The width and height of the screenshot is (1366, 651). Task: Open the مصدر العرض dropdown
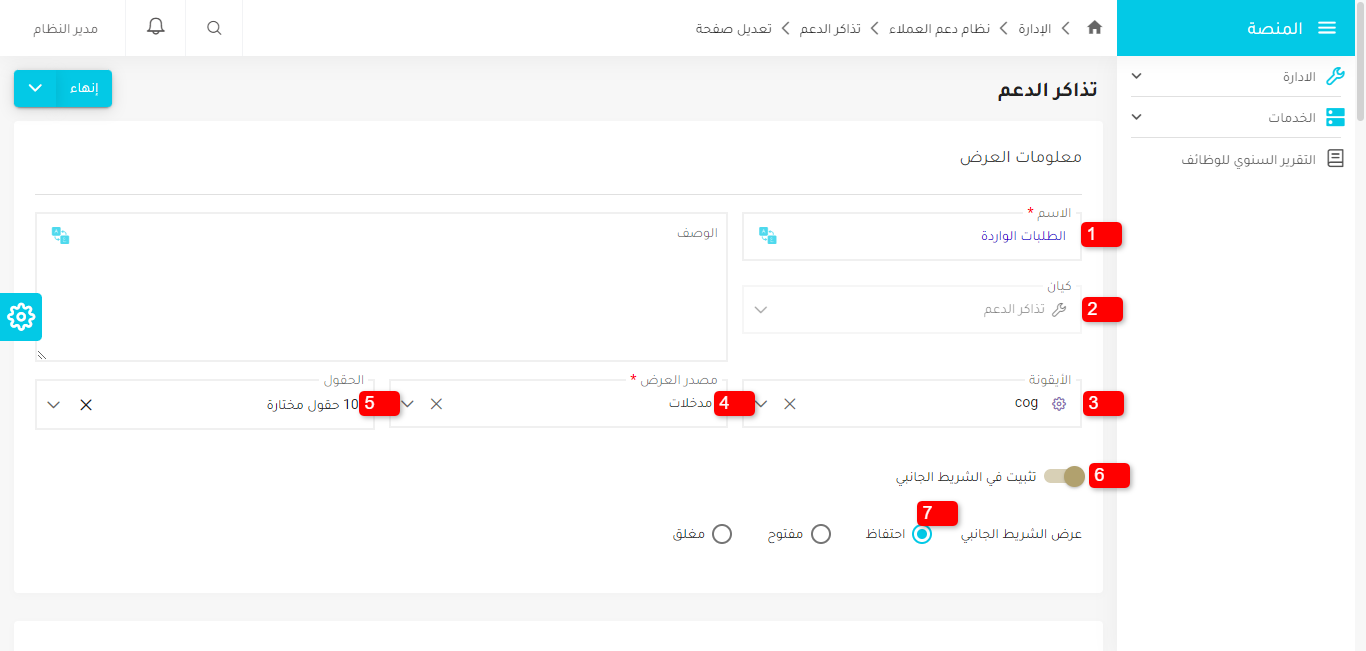click(x=408, y=403)
